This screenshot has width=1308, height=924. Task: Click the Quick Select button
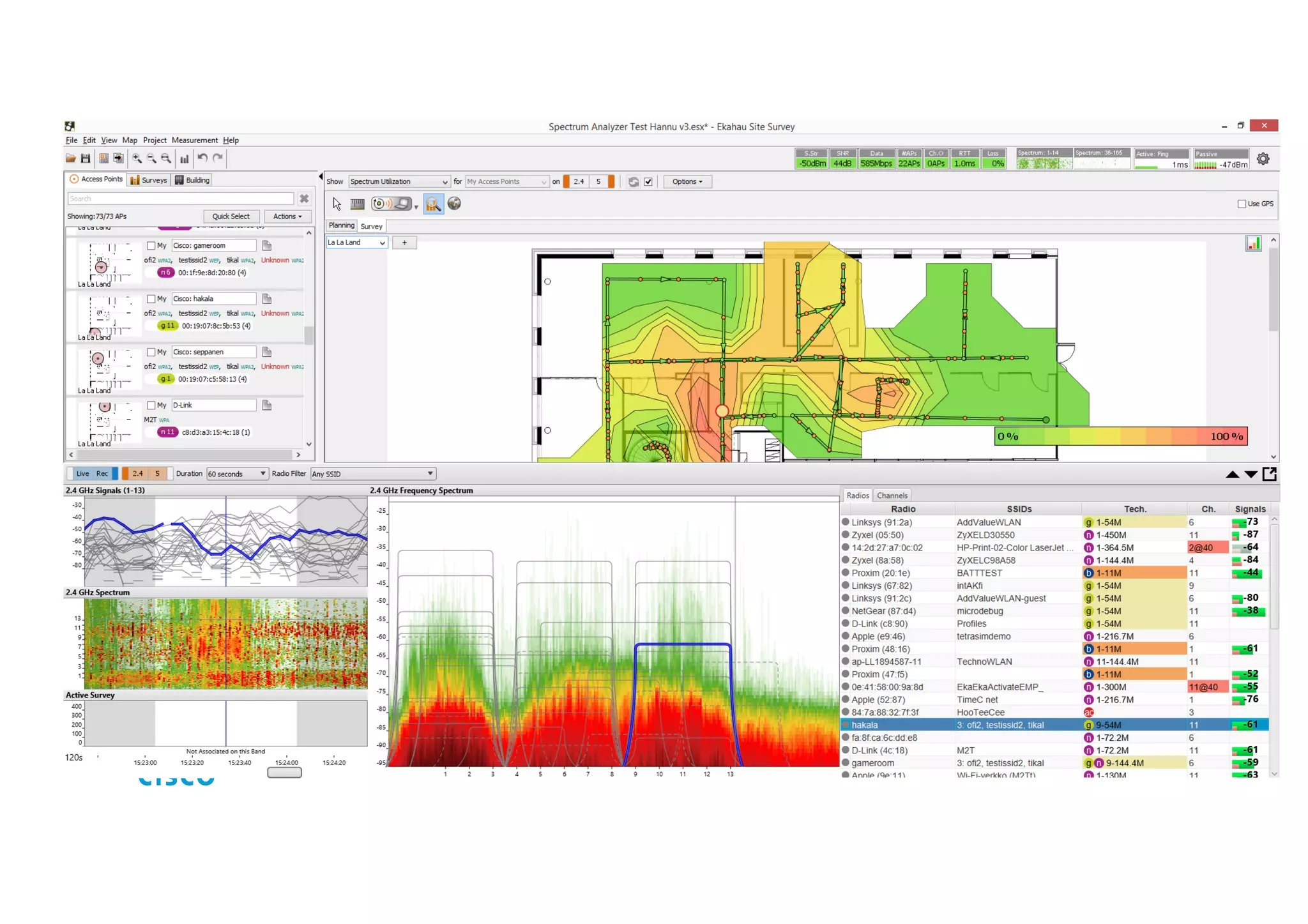(x=231, y=216)
